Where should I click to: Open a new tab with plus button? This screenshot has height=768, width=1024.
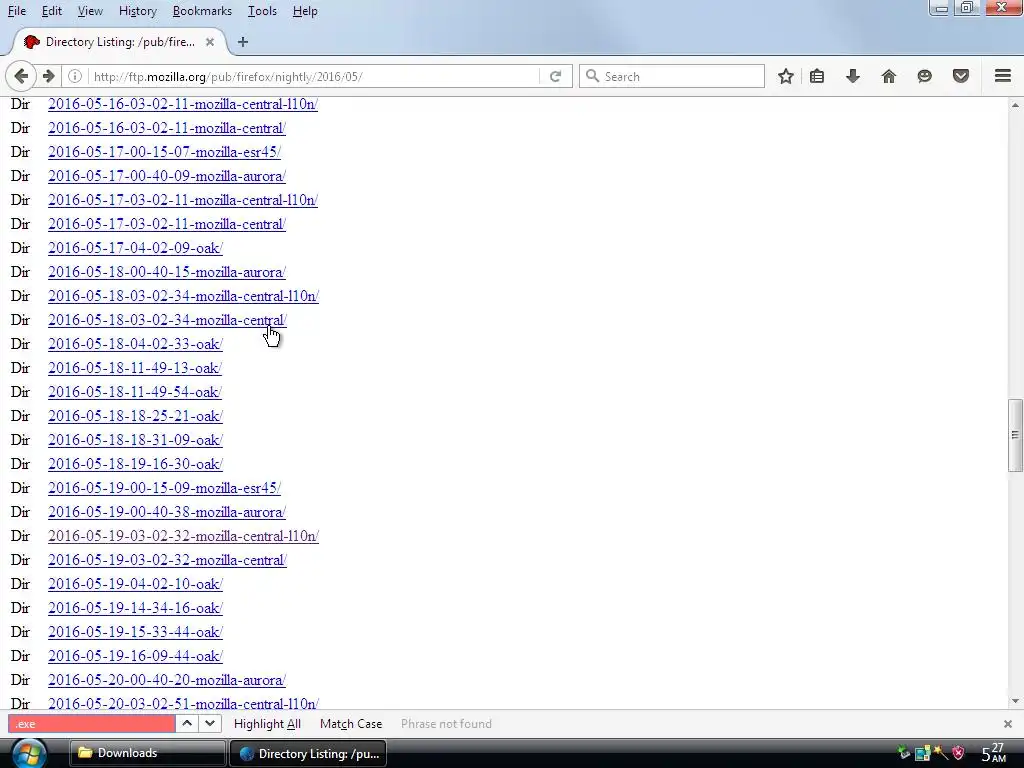pyautogui.click(x=243, y=42)
